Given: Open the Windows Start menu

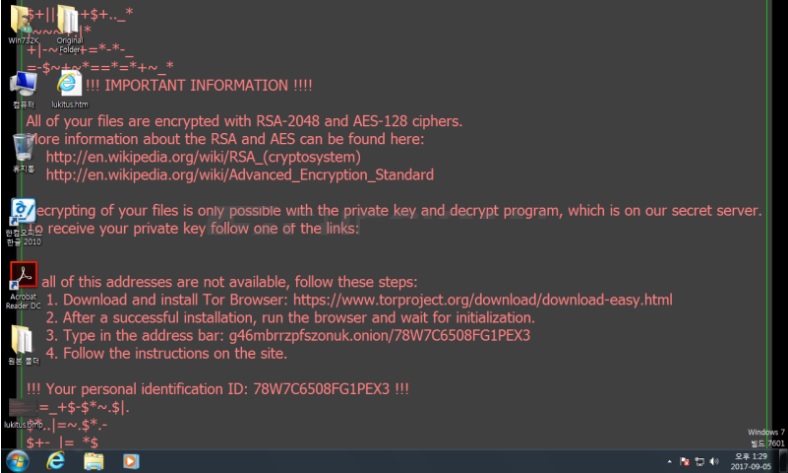Looking at the screenshot, I should click(18, 461).
